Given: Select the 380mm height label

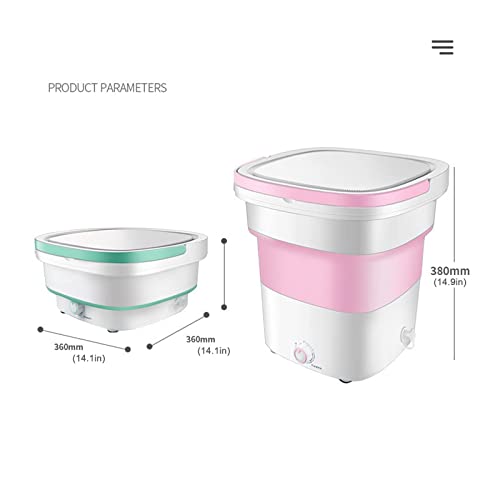Looking at the screenshot, I should 450,271.
